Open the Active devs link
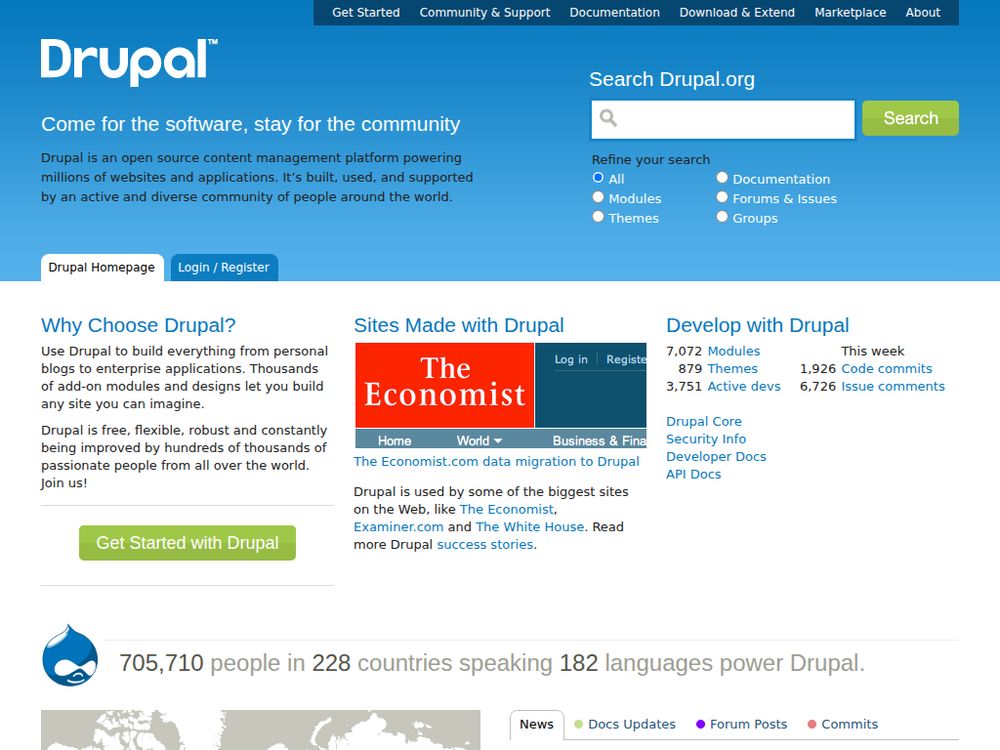The image size is (1000, 750). pos(744,386)
